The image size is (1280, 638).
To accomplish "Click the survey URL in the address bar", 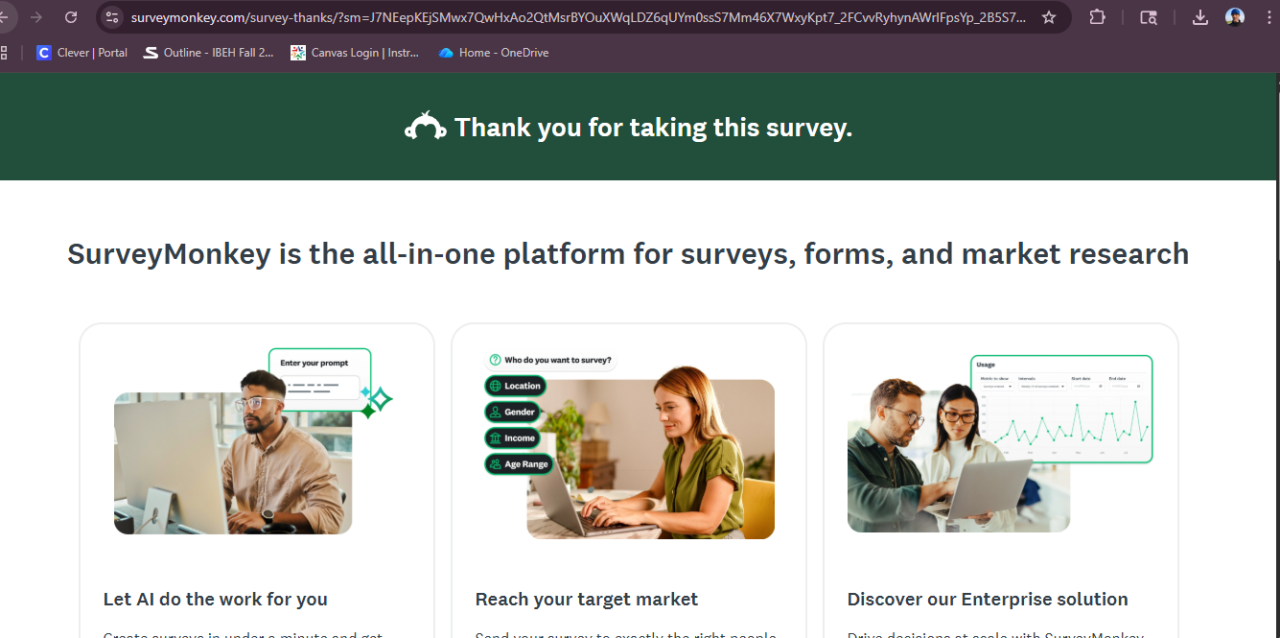I will (578, 17).
